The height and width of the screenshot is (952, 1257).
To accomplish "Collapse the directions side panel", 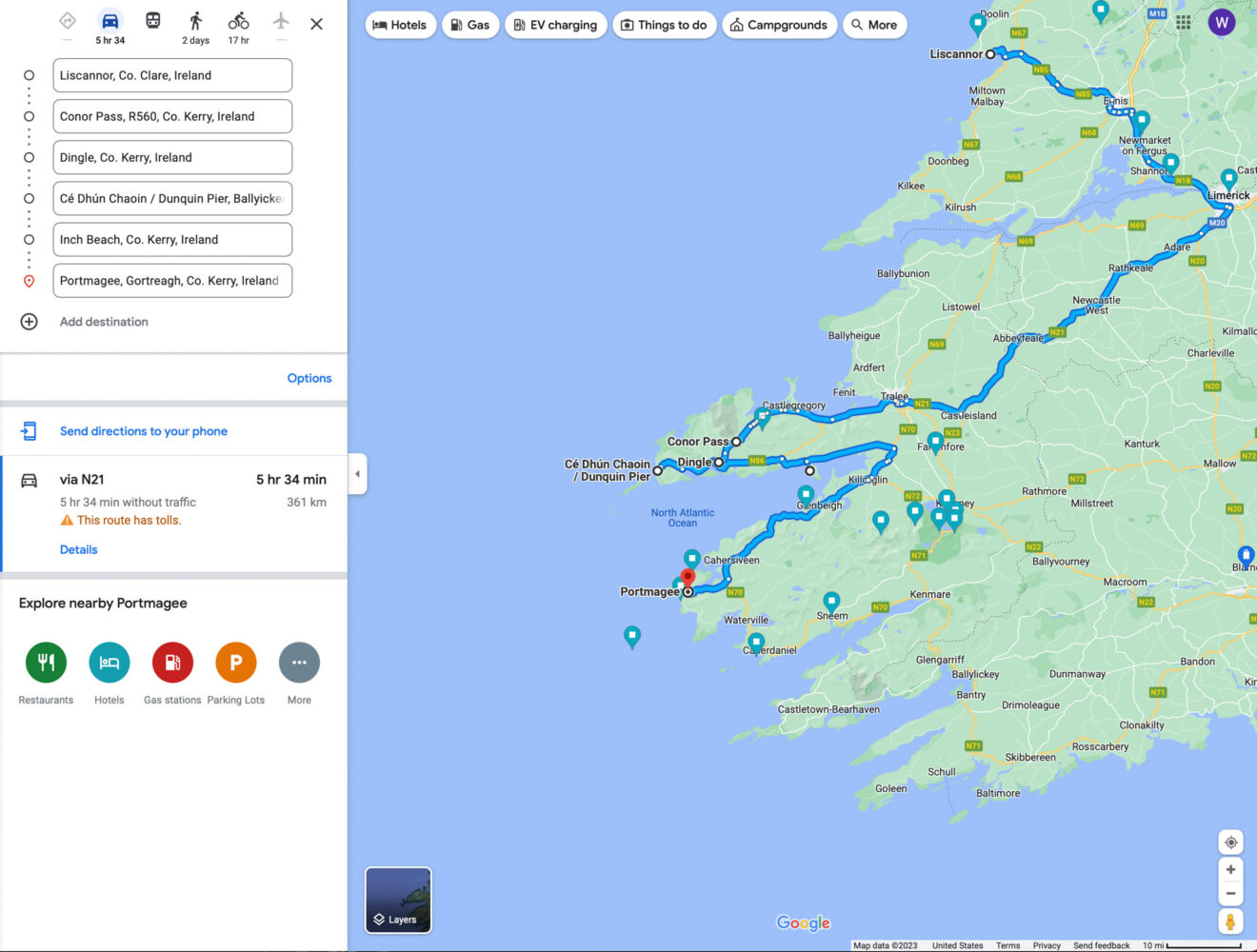I will [x=357, y=473].
